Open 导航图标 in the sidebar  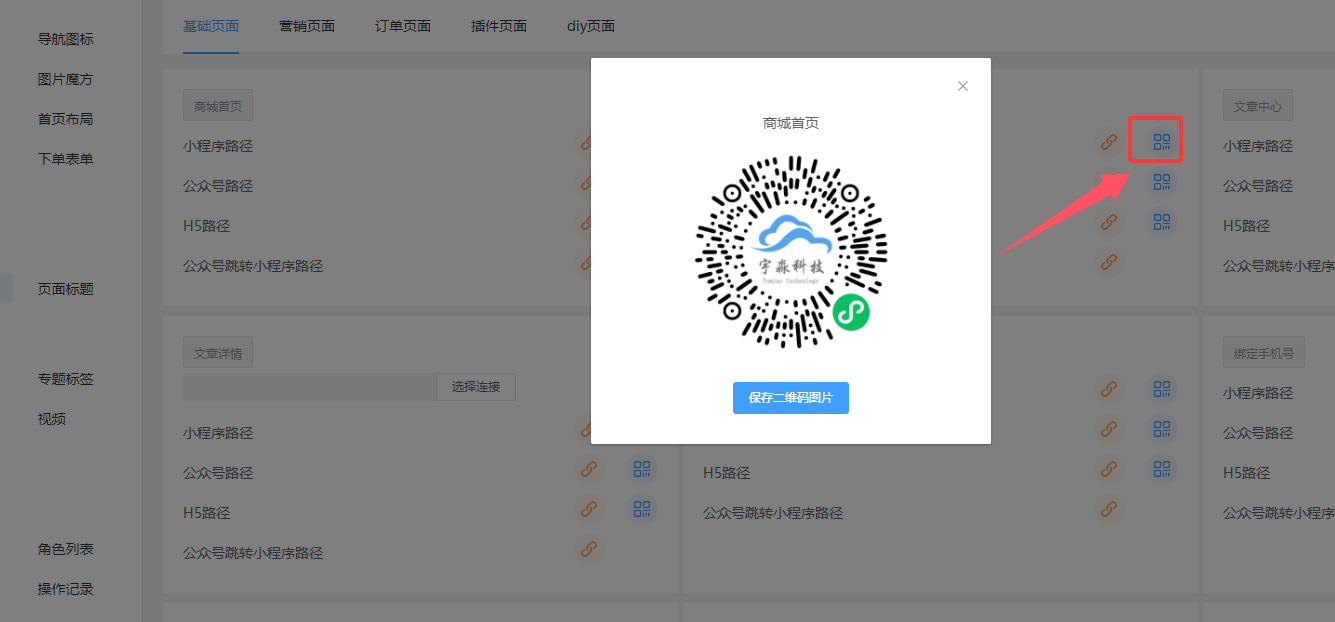click(x=66, y=39)
